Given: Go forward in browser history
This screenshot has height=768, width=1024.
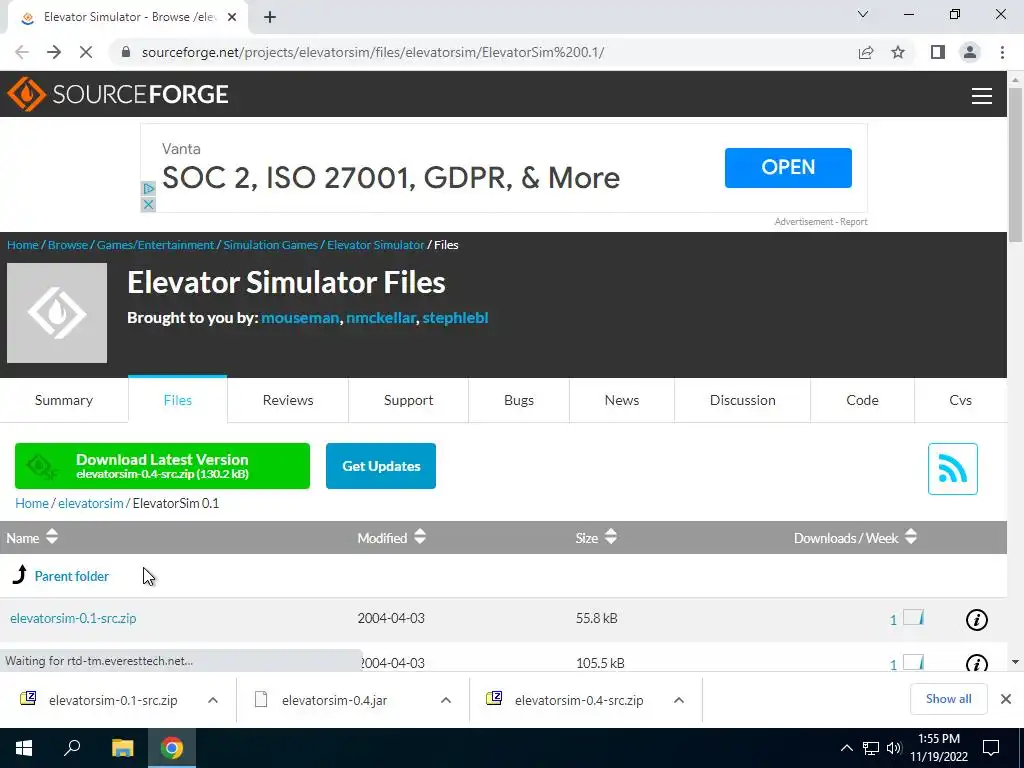Looking at the screenshot, I should 54,52.
